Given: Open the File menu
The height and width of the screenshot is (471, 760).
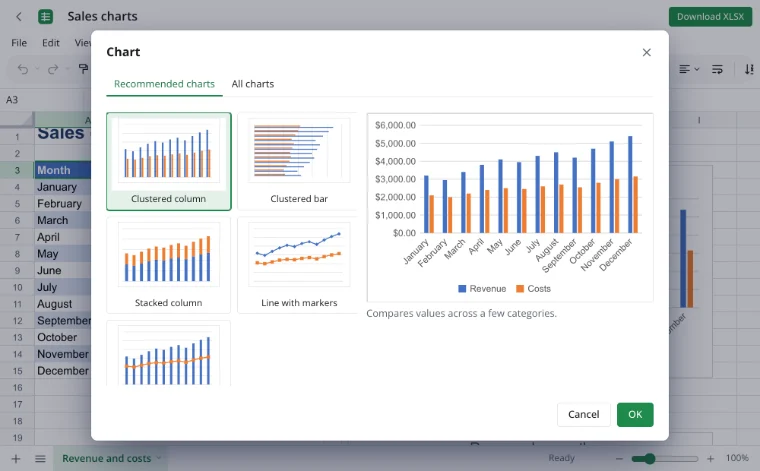Looking at the screenshot, I should tap(19, 43).
